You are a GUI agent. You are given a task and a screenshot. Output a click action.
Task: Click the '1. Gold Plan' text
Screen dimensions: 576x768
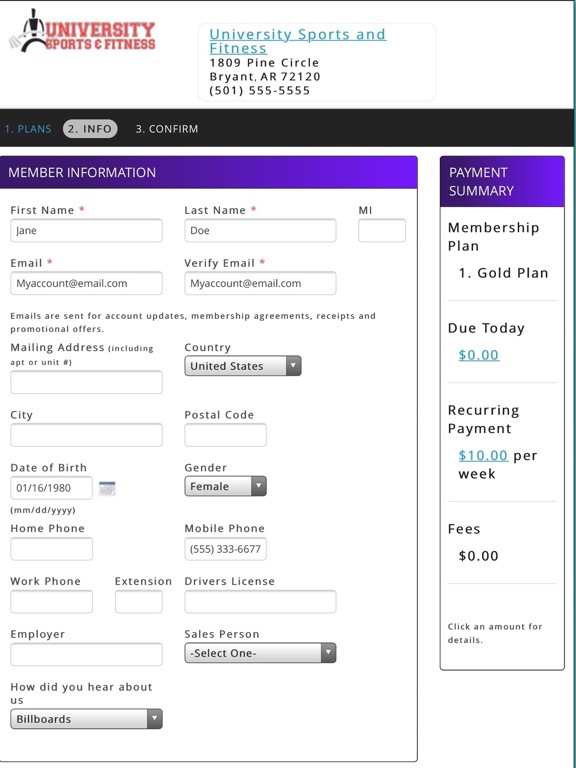(503, 273)
